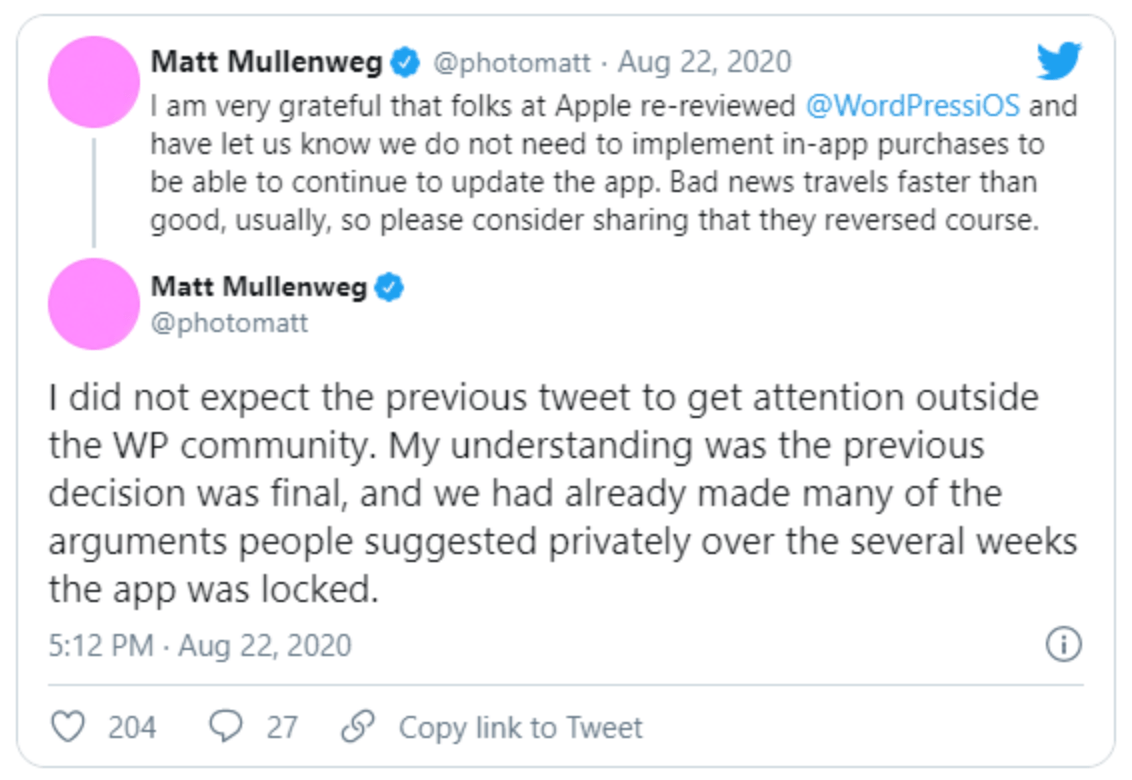The height and width of the screenshot is (780, 1132).
Task: Click Copy link to Tweet
Action: tap(521, 727)
